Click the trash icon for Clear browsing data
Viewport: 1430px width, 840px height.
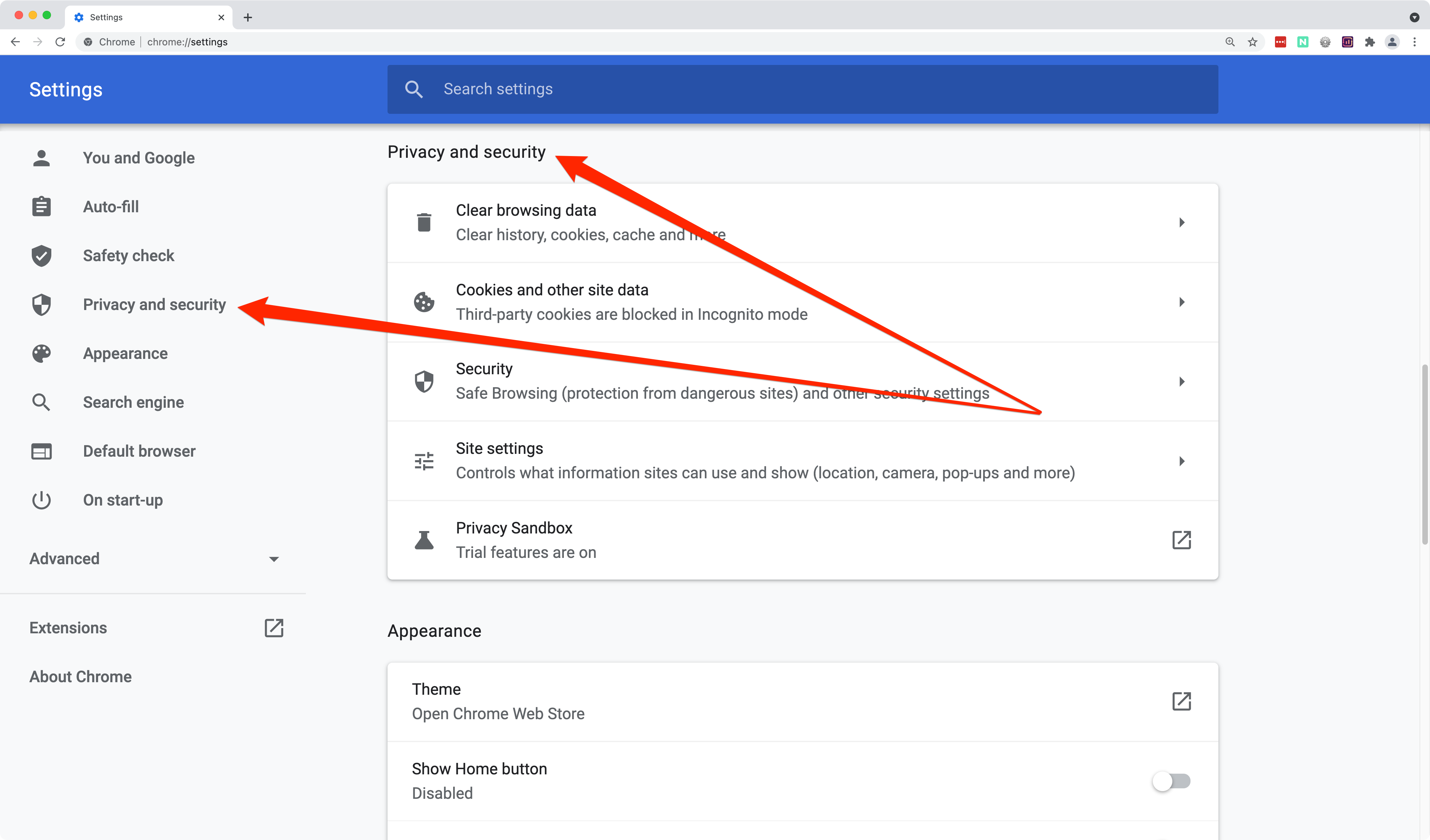[x=424, y=222]
